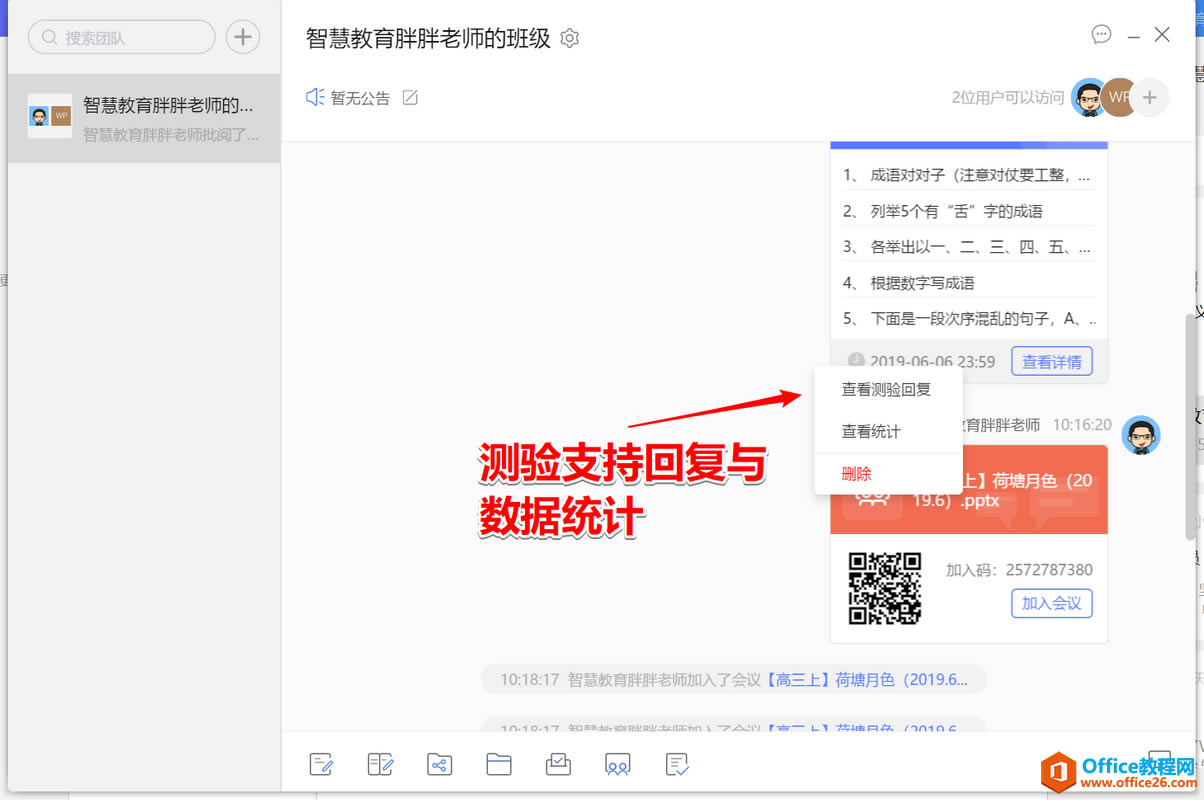
Task: Click the 查看详情 button on quiz card
Action: 1051,361
